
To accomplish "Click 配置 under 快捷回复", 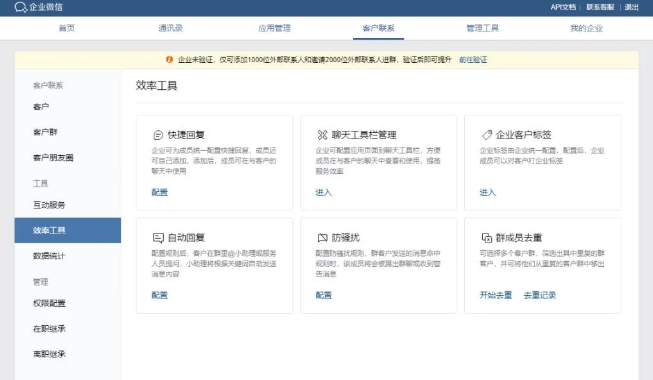I will click(x=160, y=192).
